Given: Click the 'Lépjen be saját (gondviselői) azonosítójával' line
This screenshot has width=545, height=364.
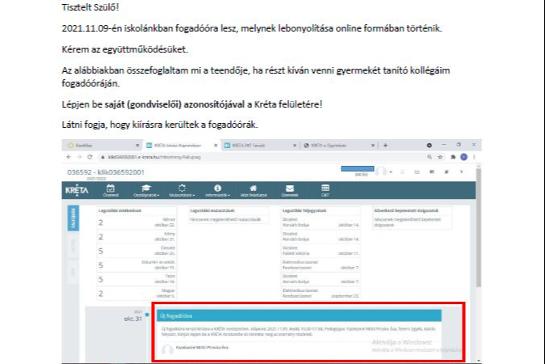Looking at the screenshot, I should (x=192, y=104).
